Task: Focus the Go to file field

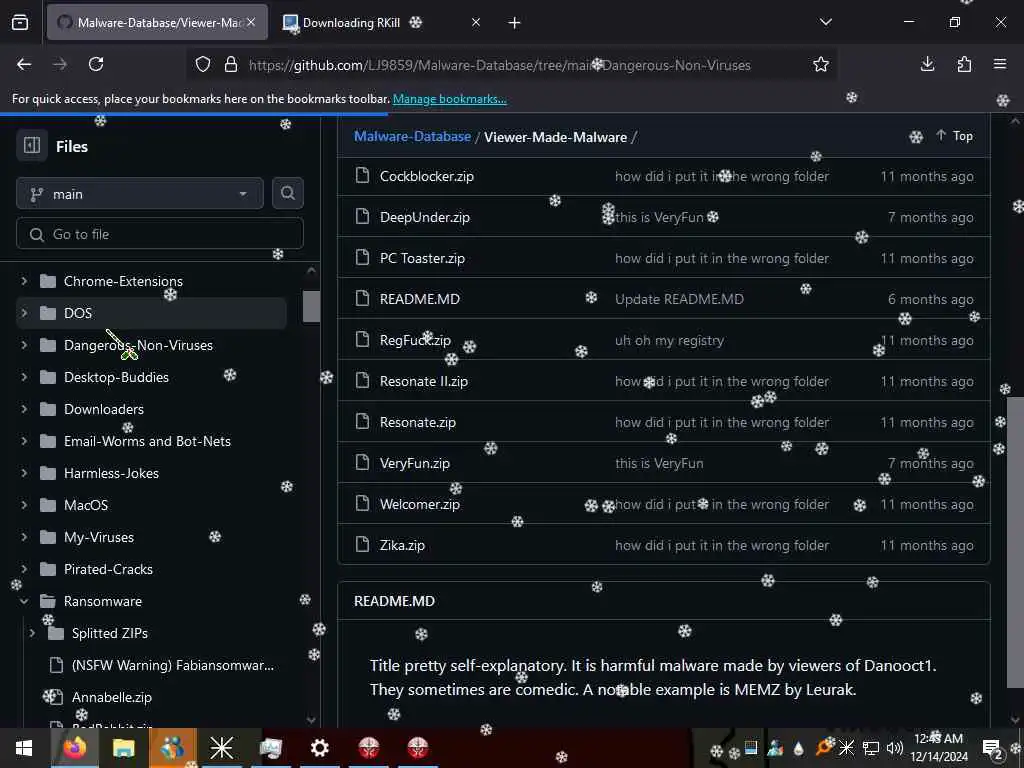Action: [x=160, y=234]
